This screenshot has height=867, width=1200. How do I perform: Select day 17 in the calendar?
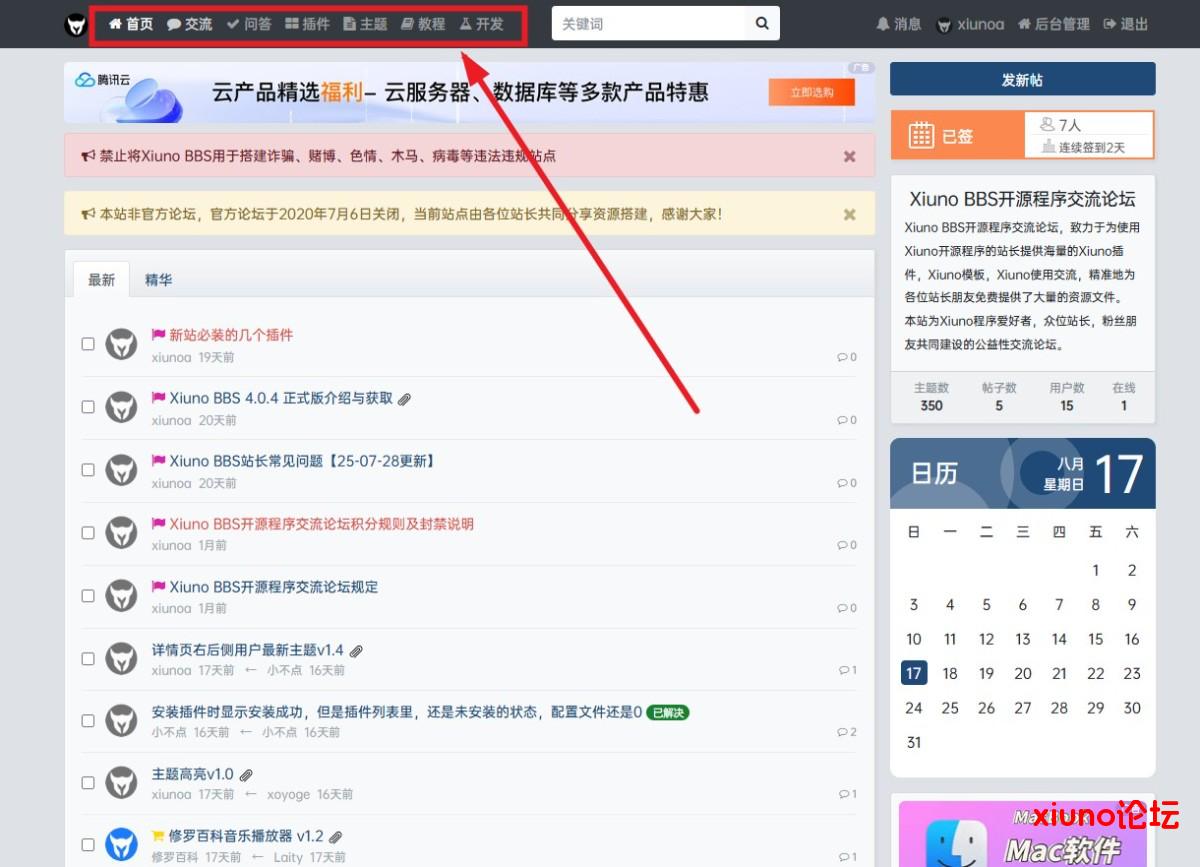pos(914,673)
